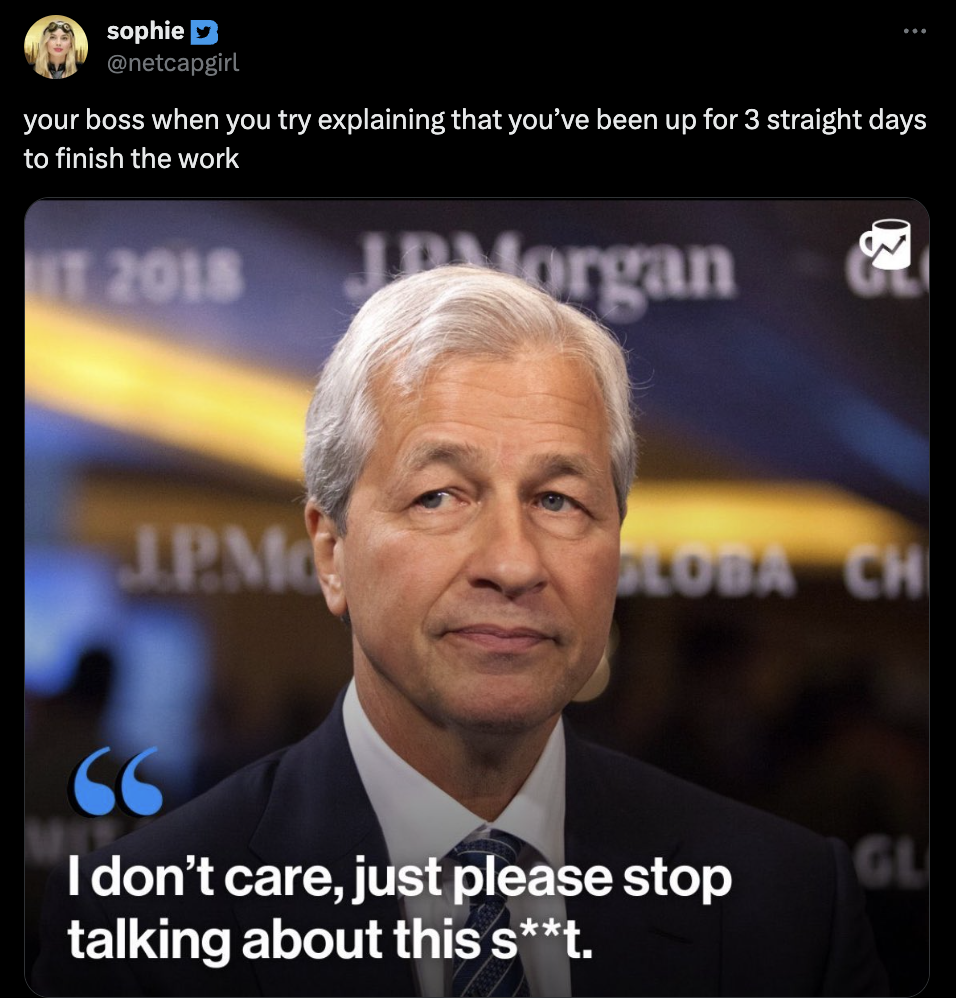Open the three-dot more options menu

coord(914,31)
